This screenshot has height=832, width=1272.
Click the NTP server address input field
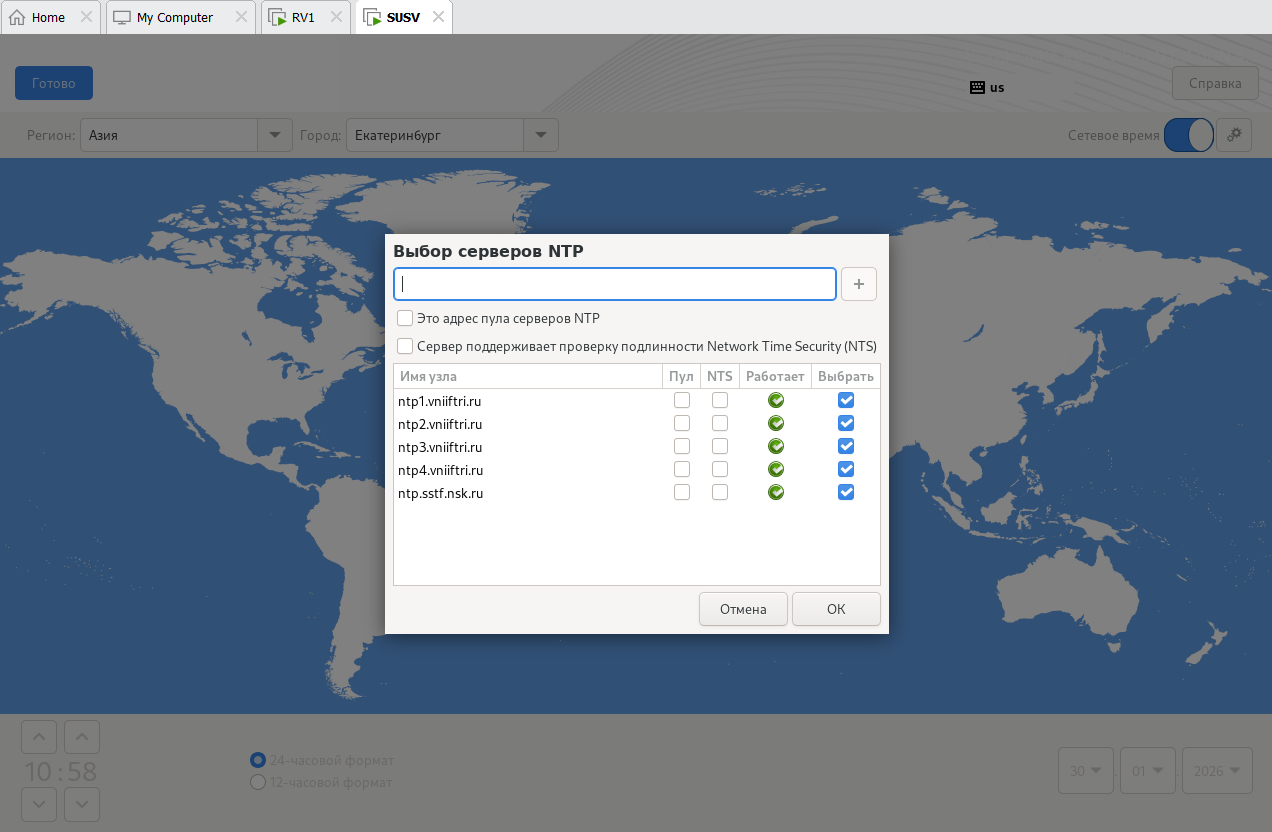click(615, 284)
